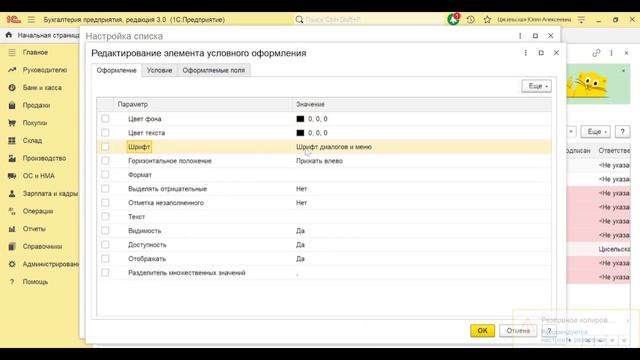The width and height of the screenshot is (640, 360).
Task: Confirm with the OK button
Action: pos(482,331)
